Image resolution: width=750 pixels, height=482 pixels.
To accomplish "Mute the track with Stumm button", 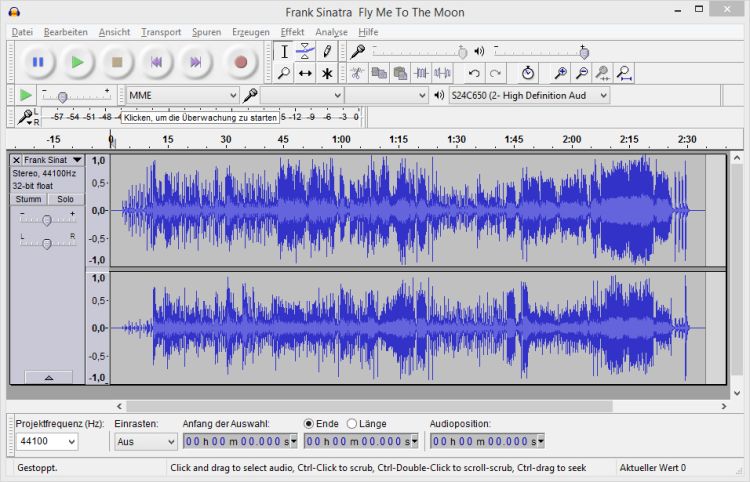I will coord(28,199).
